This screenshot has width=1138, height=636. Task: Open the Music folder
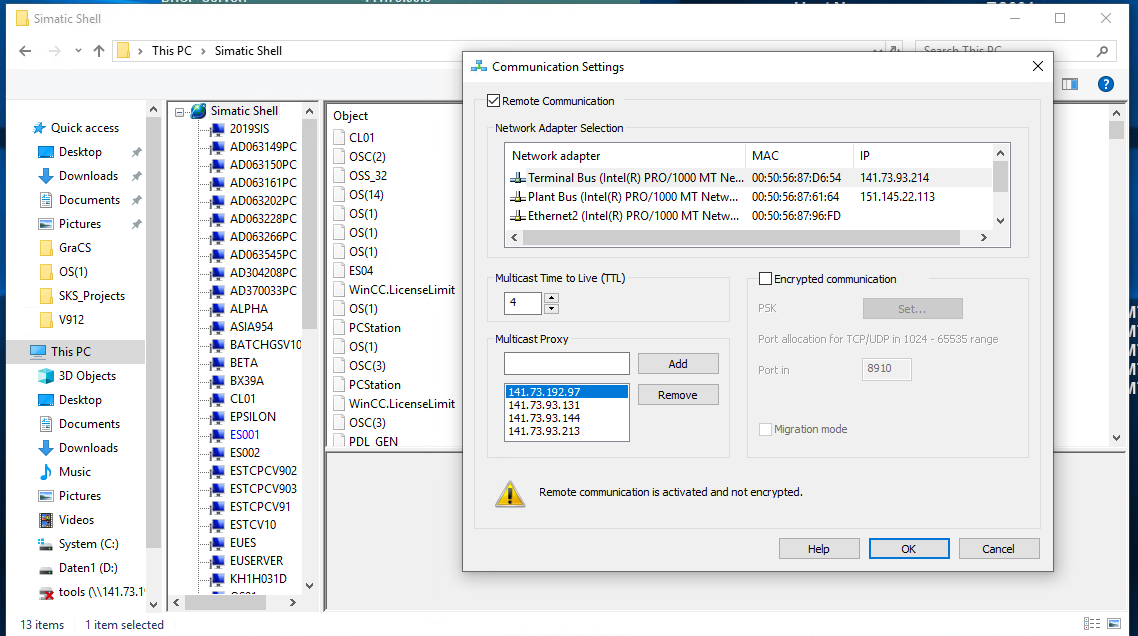click(x=75, y=472)
